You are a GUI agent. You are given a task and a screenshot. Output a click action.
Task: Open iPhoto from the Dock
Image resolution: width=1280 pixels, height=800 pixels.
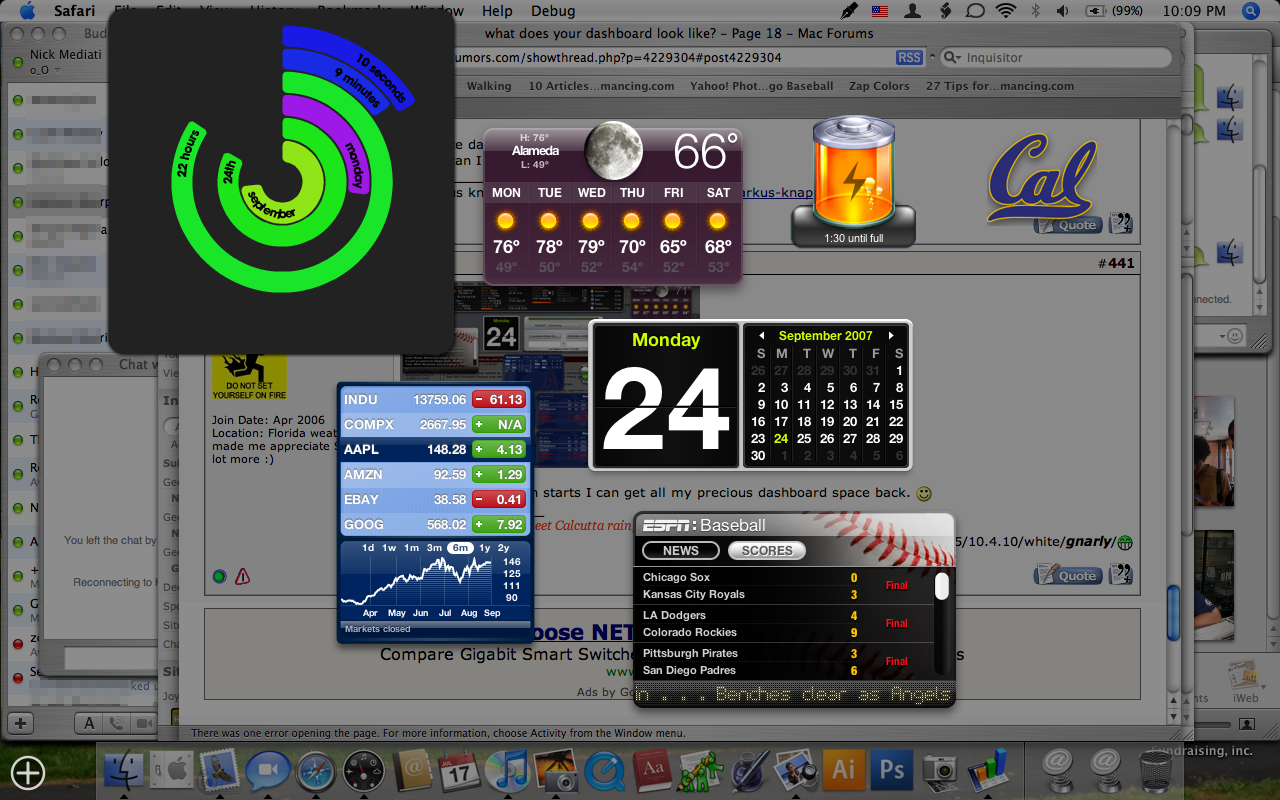[x=555, y=770]
